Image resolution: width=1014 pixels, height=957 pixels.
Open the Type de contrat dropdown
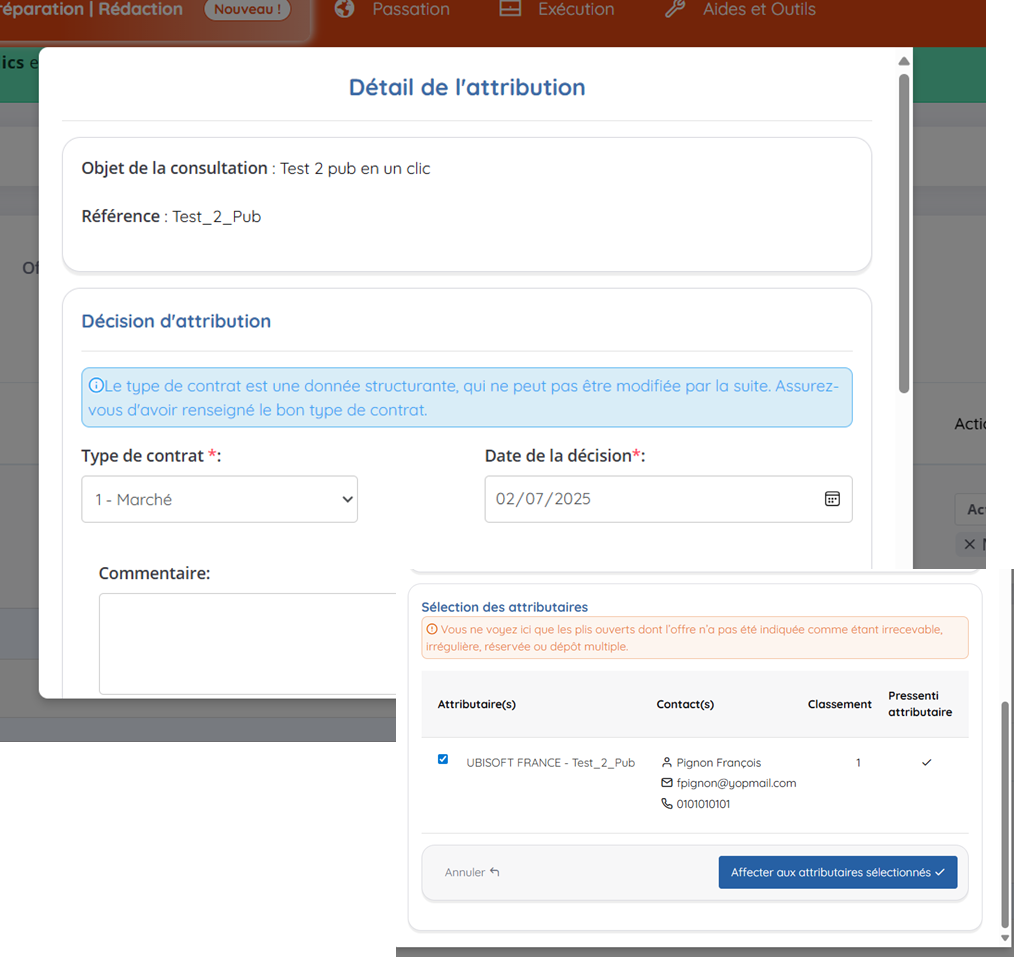pyautogui.click(x=219, y=499)
